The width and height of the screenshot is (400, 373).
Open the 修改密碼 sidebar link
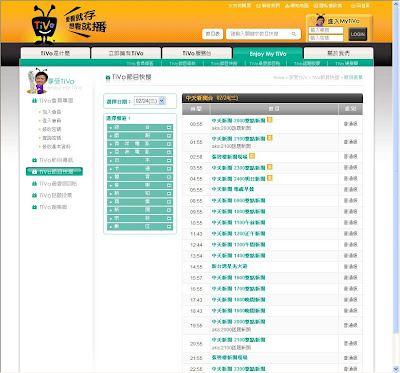click(x=51, y=129)
